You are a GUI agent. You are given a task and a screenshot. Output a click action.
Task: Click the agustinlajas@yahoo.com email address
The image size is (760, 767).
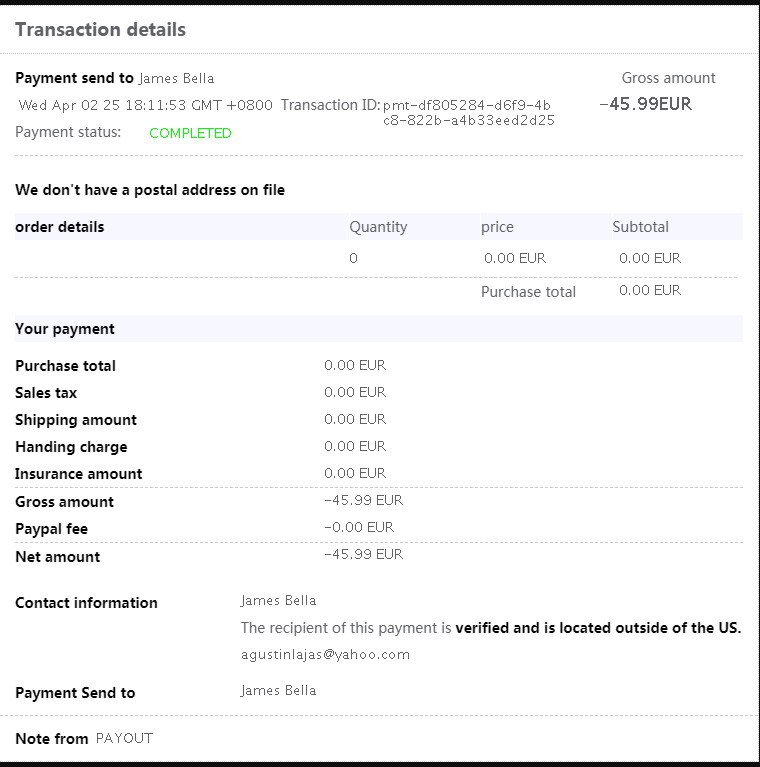click(325, 655)
